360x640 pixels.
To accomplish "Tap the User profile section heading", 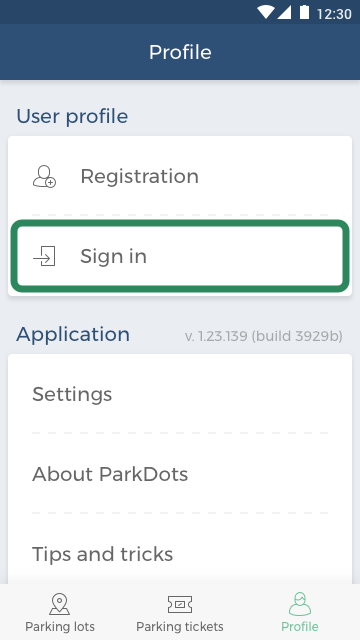I will pyautogui.click(x=72, y=116).
